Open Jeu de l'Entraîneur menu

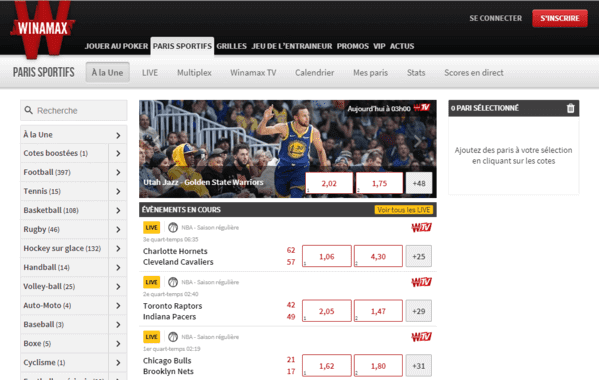click(x=292, y=46)
